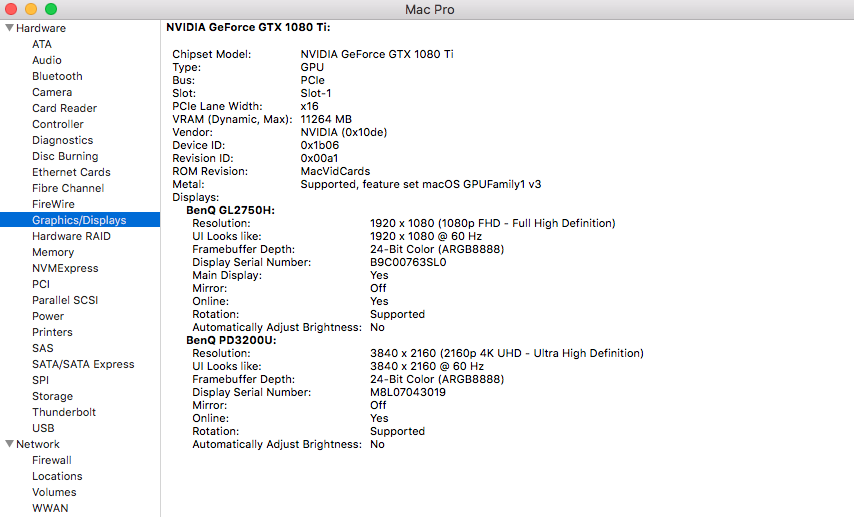854x517 pixels.
Task: Click the ROM Revision value MacVidCards
Action: click(335, 171)
